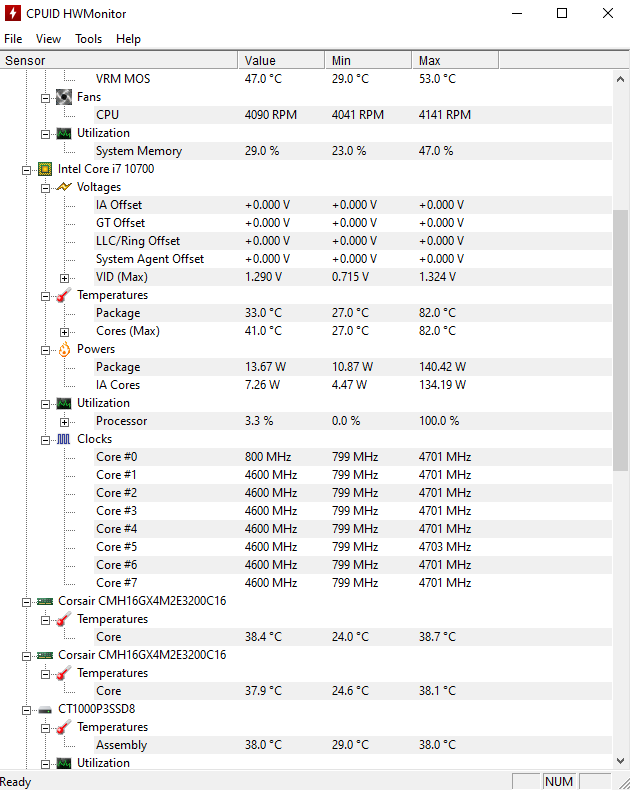Open the Tools menu
630x790 pixels.
pos(88,39)
